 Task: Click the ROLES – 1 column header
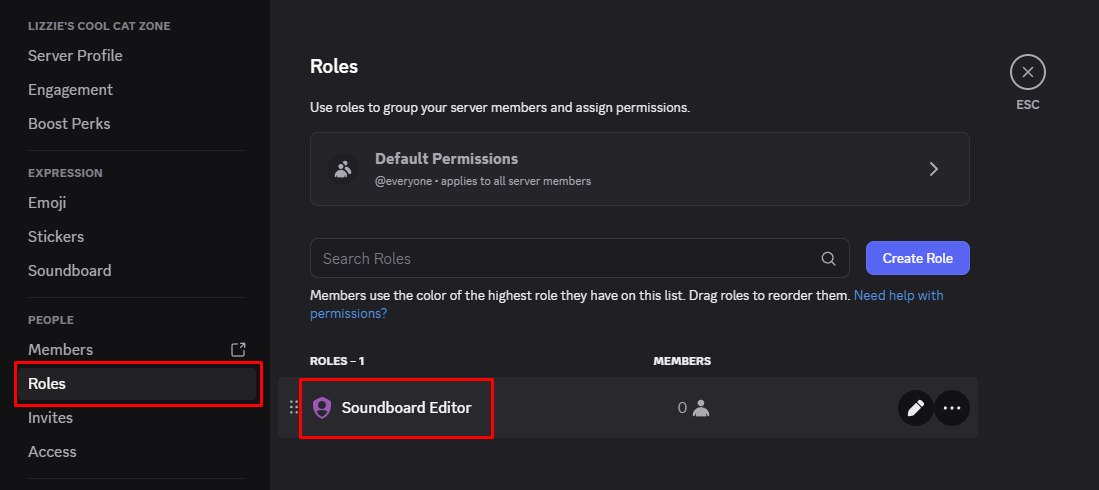pyautogui.click(x=337, y=362)
